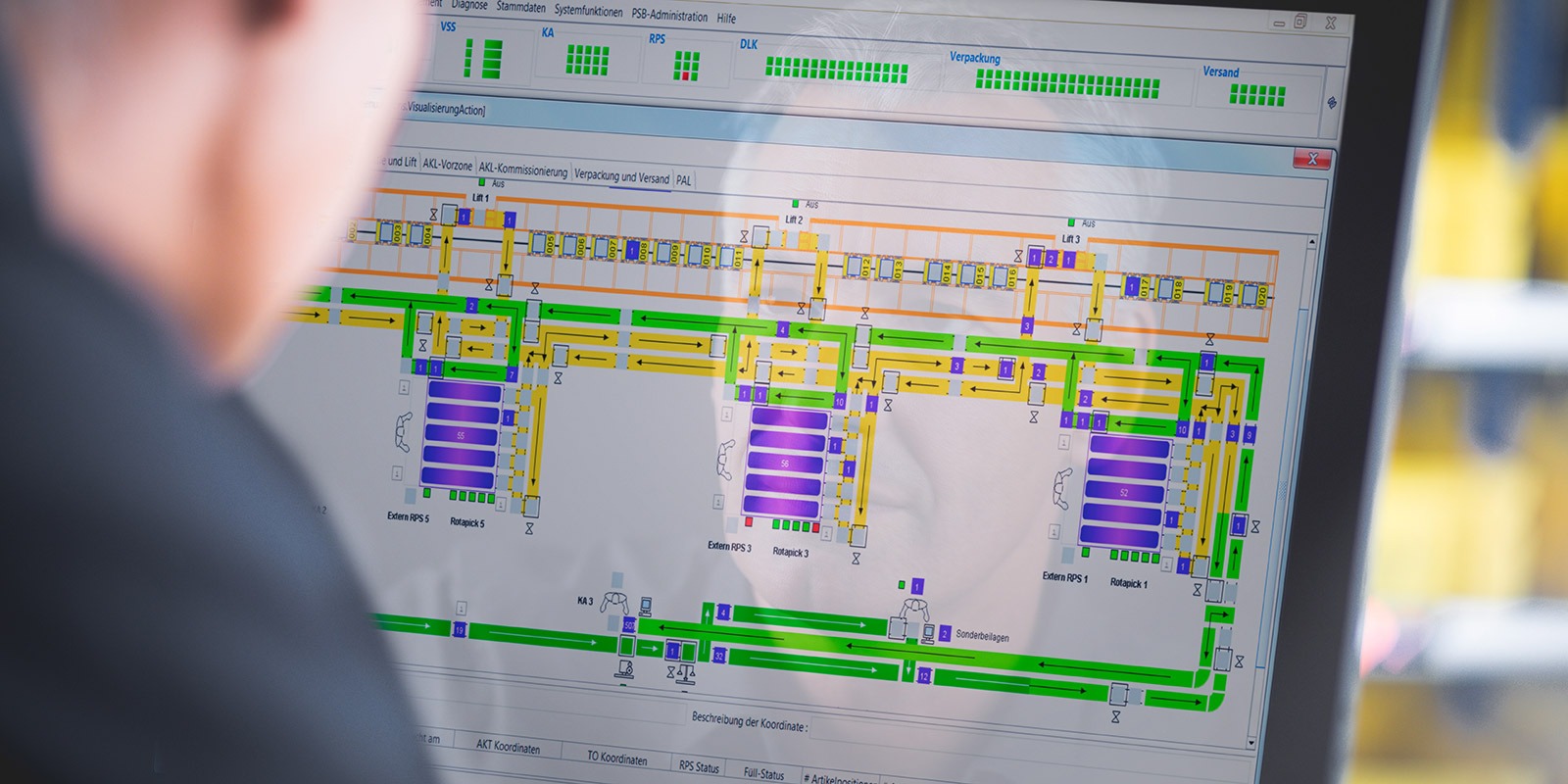The height and width of the screenshot is (784, 1568).
Task: Click the Rotapick 1 label
Action: [1129, 582]
